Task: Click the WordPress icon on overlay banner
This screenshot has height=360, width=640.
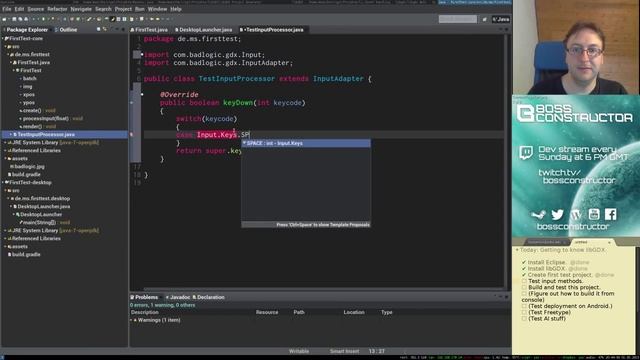Action: pyautogui.click(x=576, y=214)
